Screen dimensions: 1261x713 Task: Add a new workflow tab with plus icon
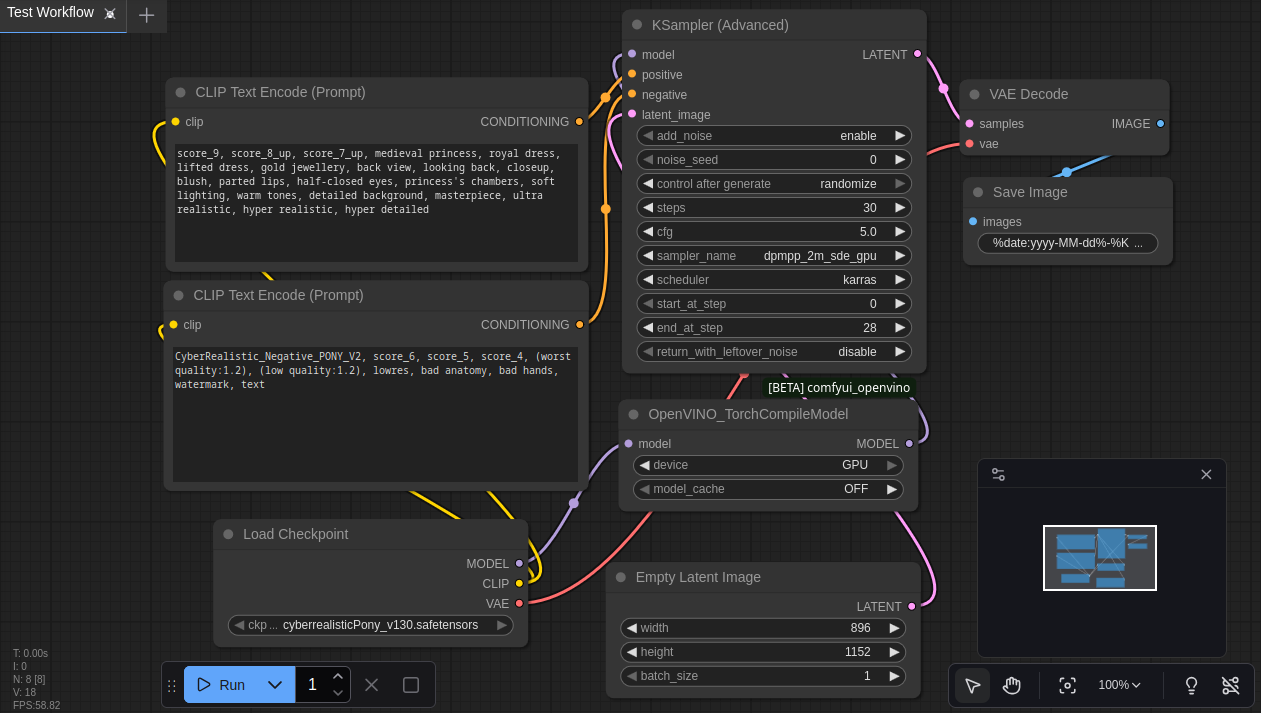(147, 15)
